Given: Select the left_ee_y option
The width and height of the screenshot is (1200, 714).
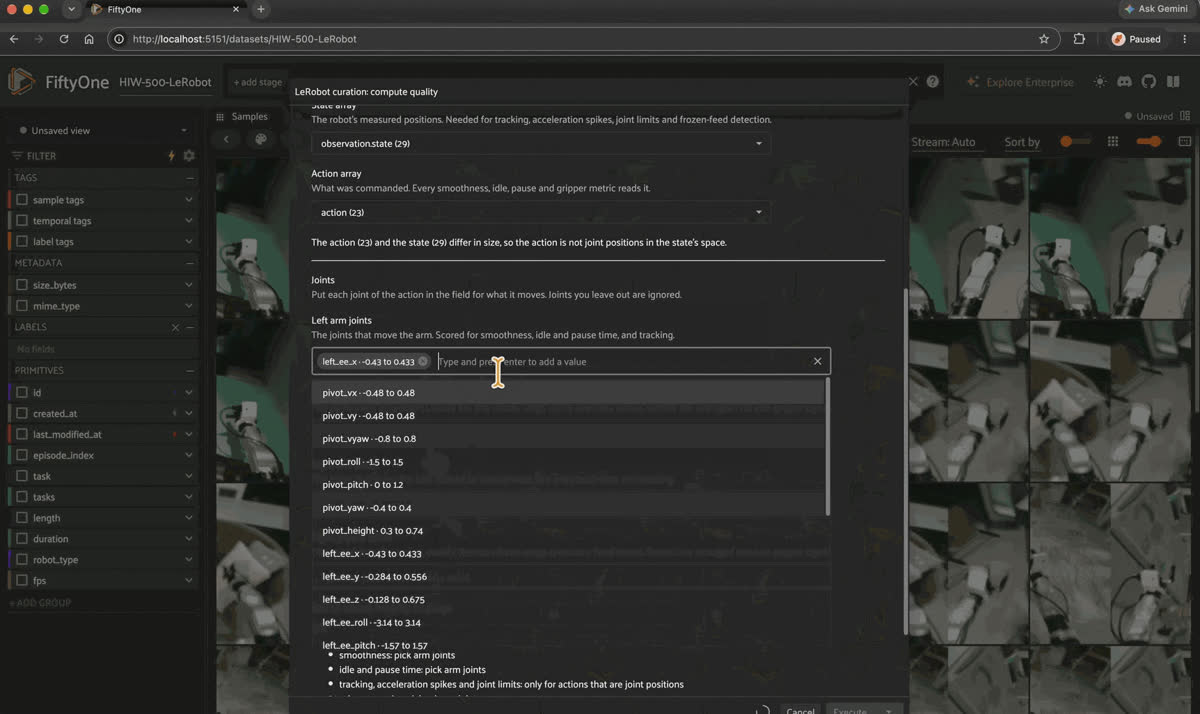Looking at the screenshot, I should [568, 577].
